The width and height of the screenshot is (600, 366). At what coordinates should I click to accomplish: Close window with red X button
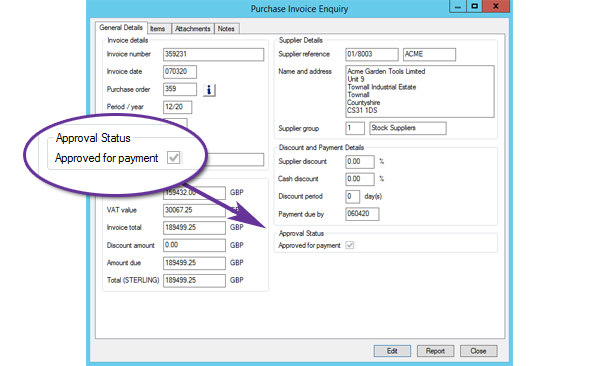496,7
